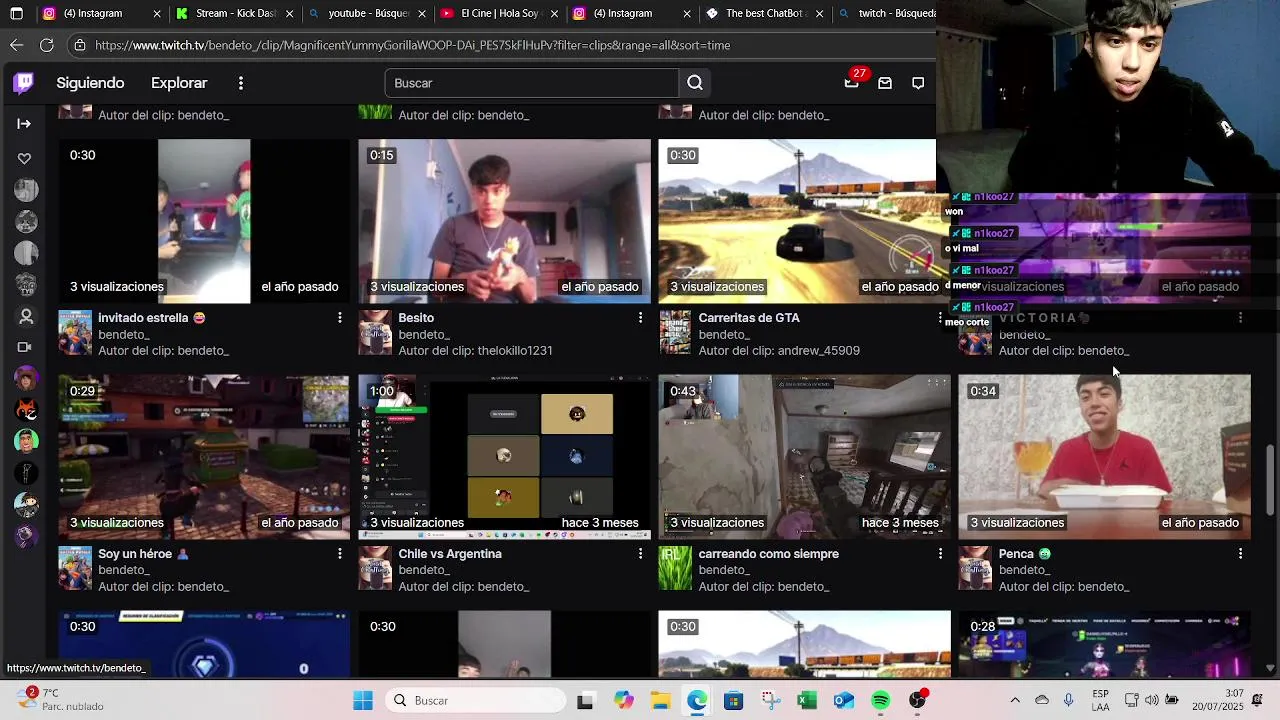Open the Windows Start button
Image resolution: width=1280 pixels, height=720 pixels.
363,701
